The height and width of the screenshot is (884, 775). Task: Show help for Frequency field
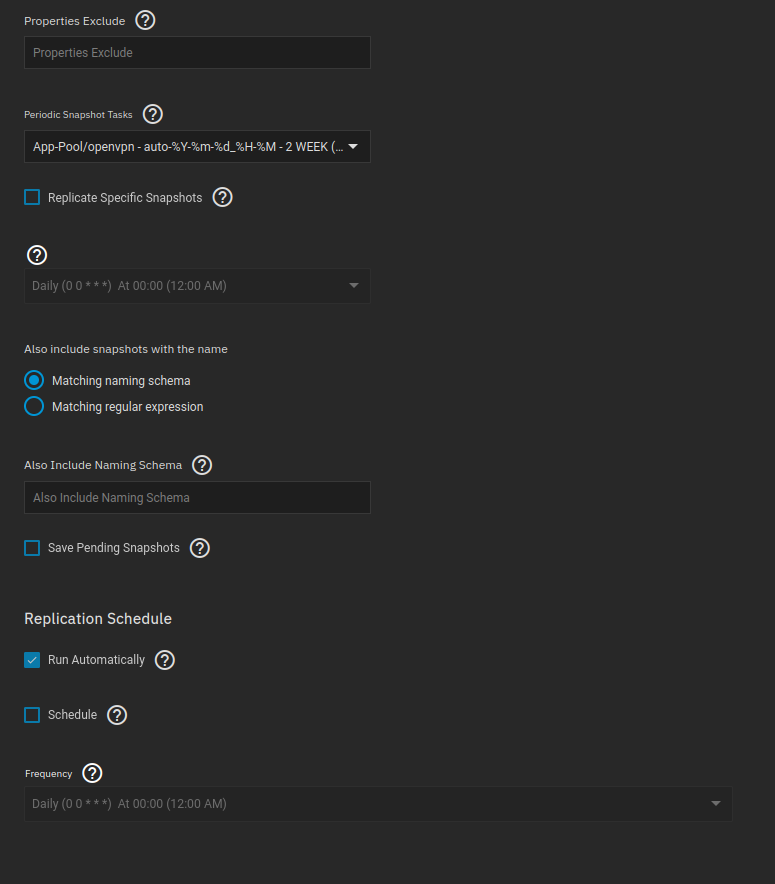point(92,773)
